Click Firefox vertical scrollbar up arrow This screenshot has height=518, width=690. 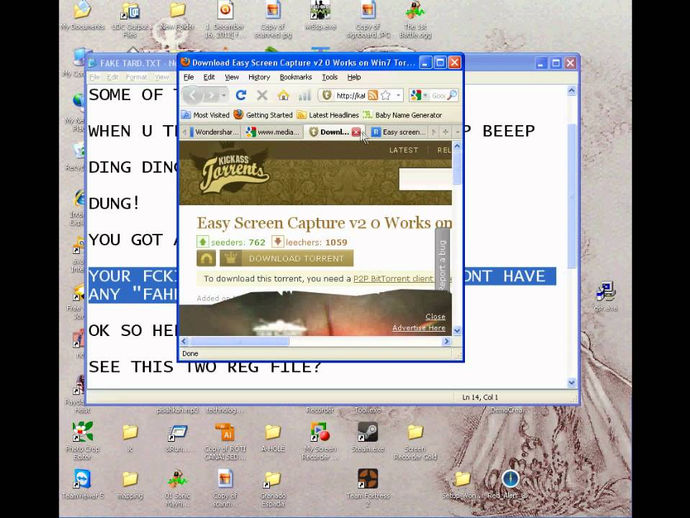(x=457, y=146)
